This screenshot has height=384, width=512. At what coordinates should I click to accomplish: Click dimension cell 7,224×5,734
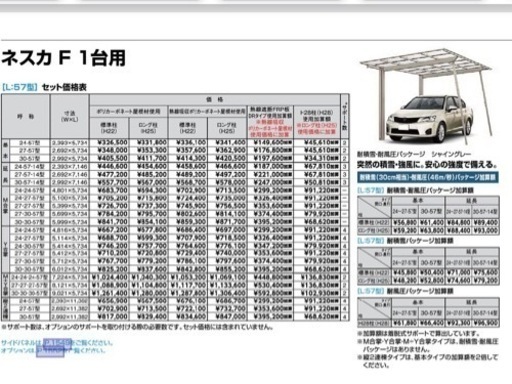(x=70, y=277)
